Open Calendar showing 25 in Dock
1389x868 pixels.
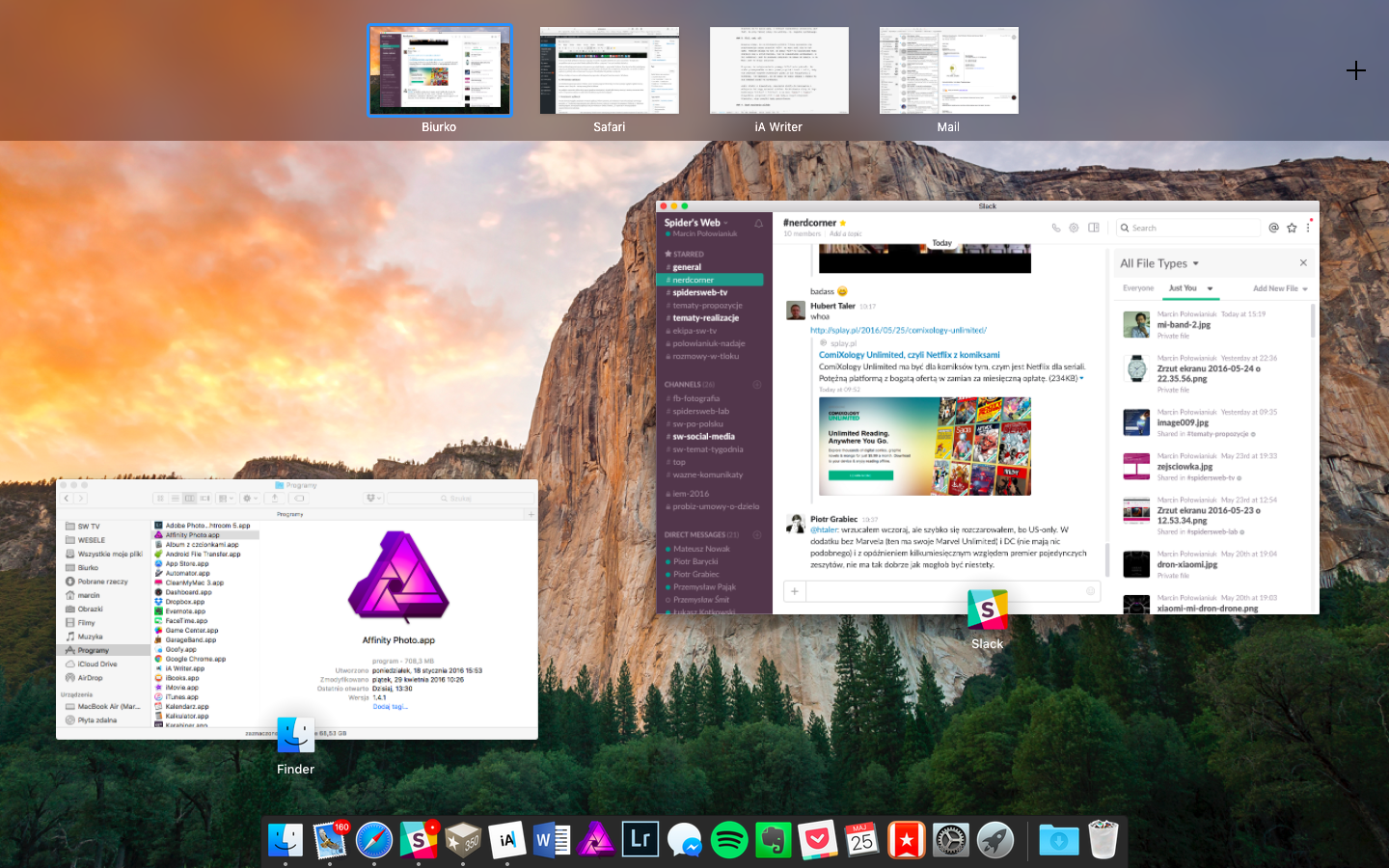tap(862, 840)
